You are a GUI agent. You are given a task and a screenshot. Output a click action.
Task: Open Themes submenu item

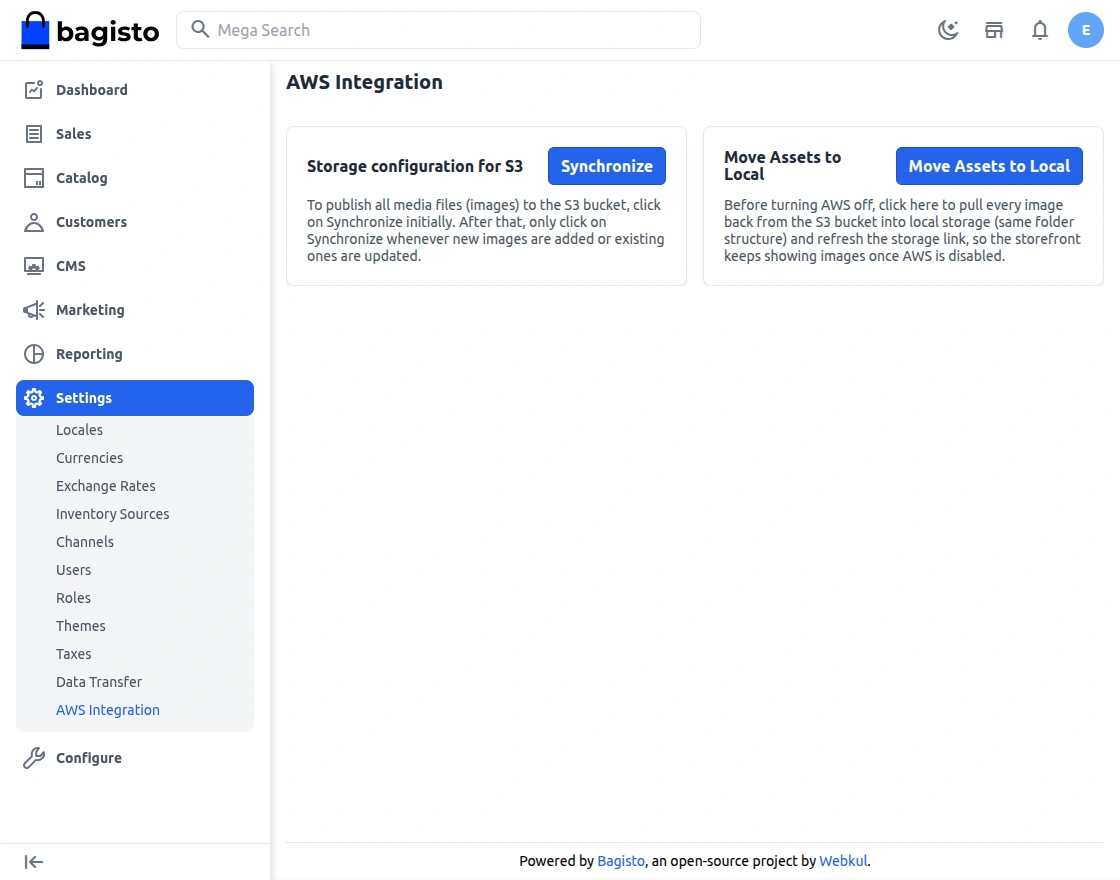tap(81, 626)
